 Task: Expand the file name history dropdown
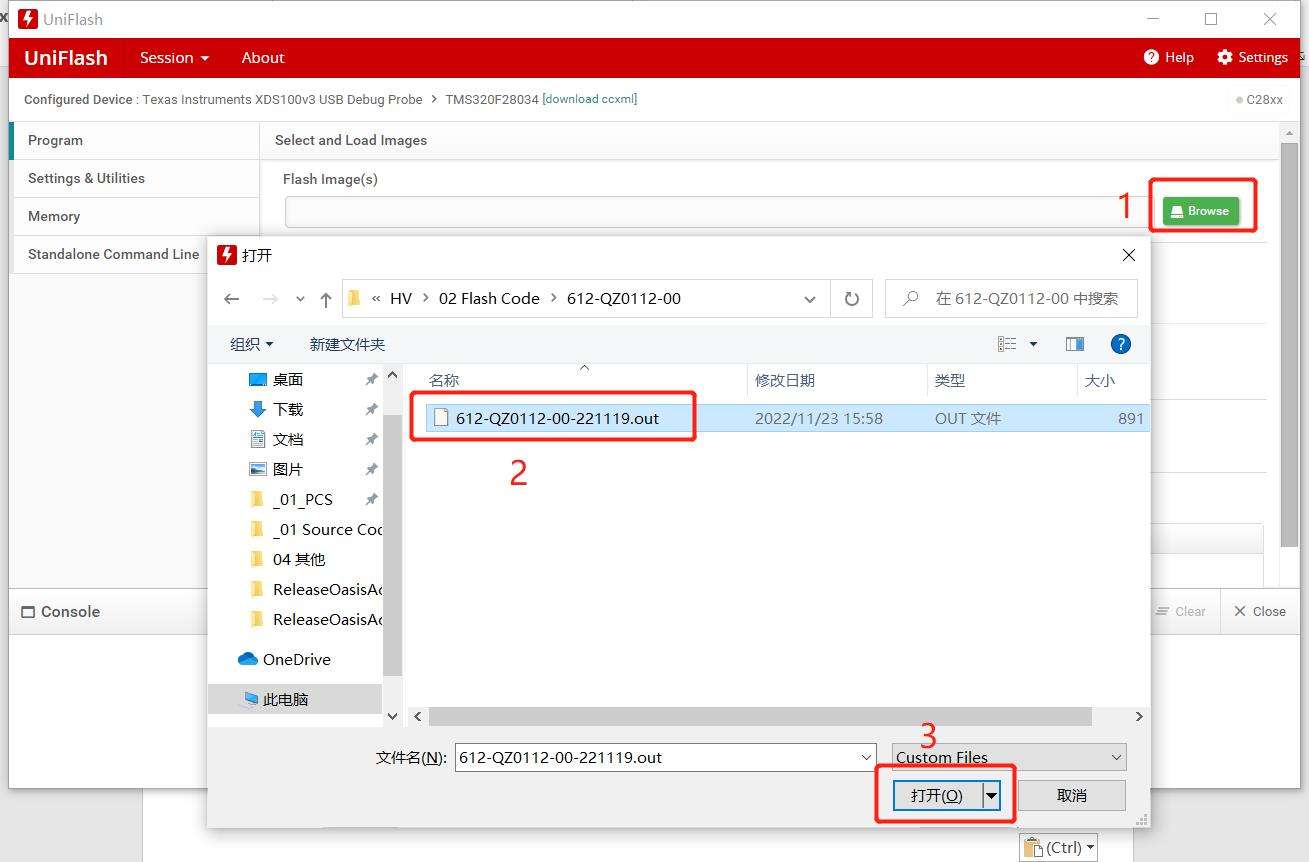[867, 757]
